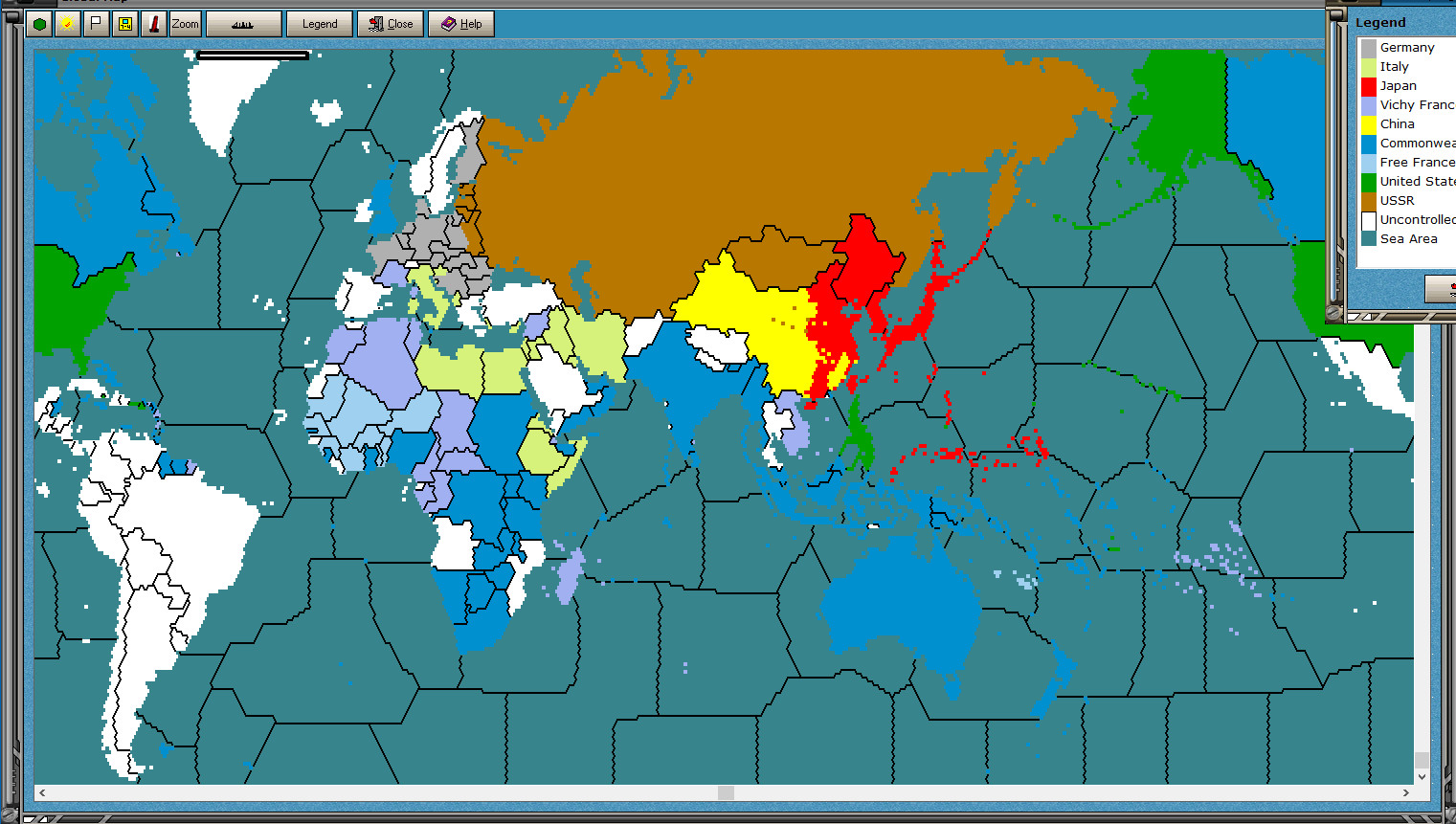This screenshot has height=824, width=1456.
Task: Click the 'Japan' legend label
Action: click(x=1399, y=86)
